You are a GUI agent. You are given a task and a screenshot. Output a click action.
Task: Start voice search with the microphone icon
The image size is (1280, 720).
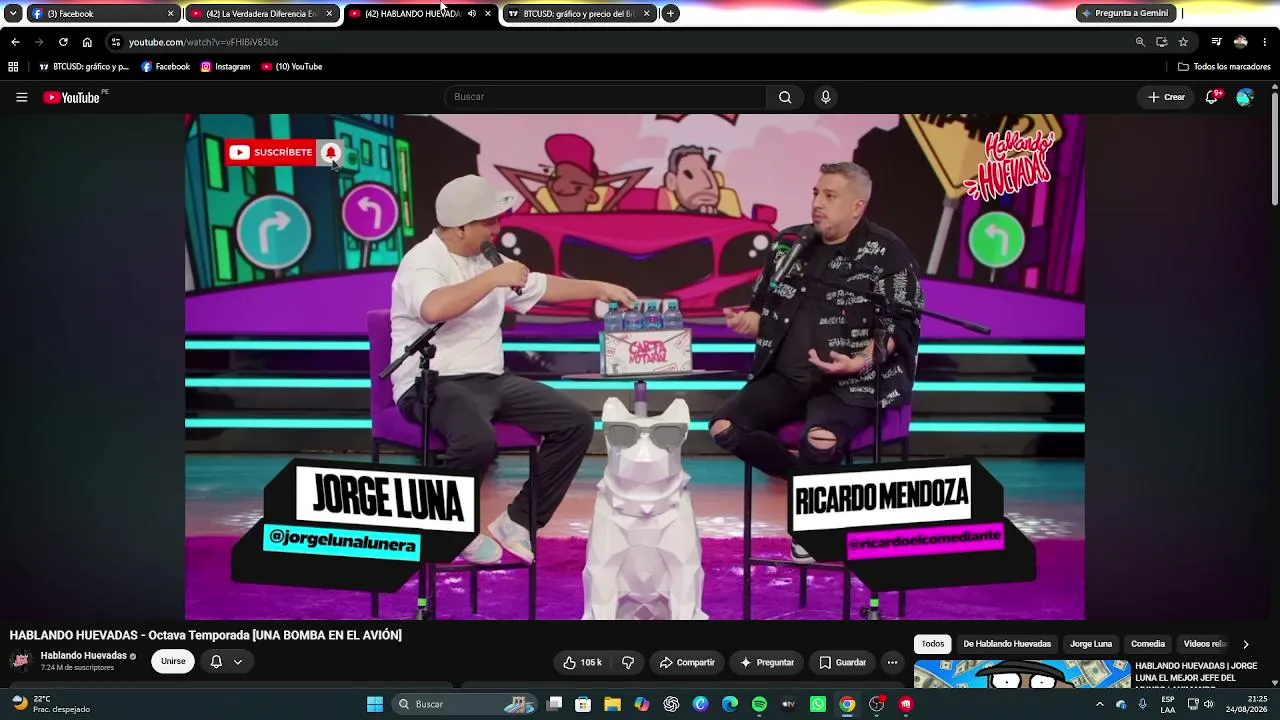[x=825, y=97]
